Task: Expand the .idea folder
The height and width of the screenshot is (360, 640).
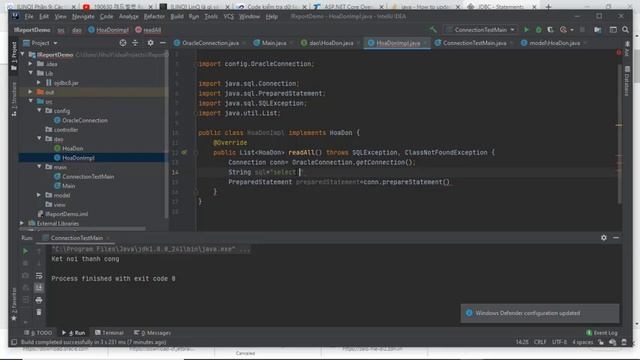Action: point(31,64)
